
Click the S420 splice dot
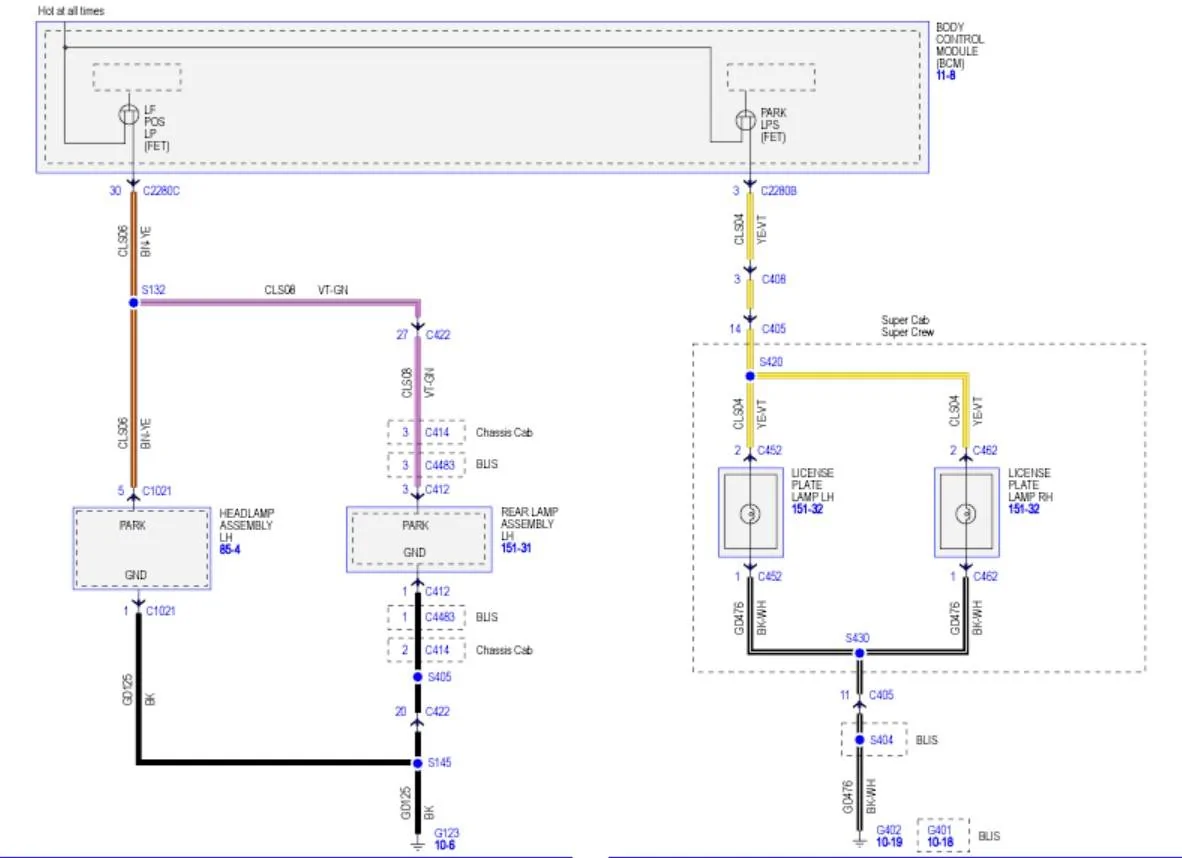point(750,375)
